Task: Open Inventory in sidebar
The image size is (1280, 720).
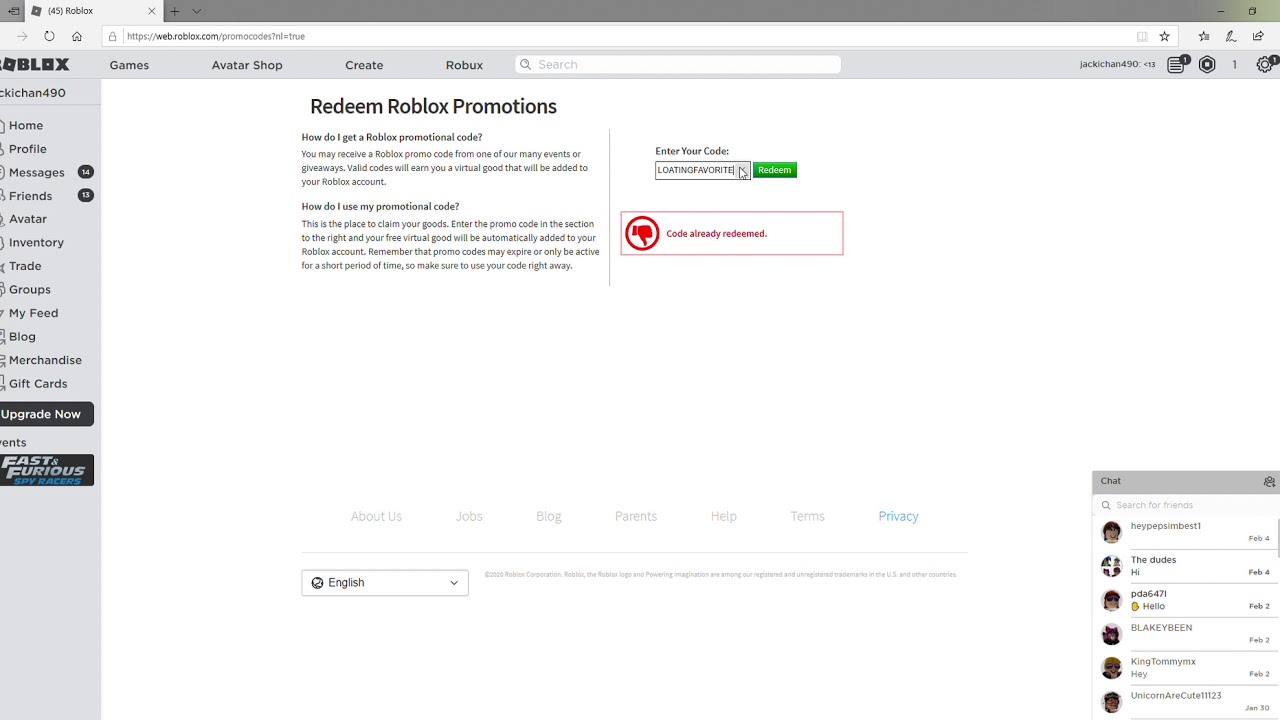Action: [x=36, y=243]
